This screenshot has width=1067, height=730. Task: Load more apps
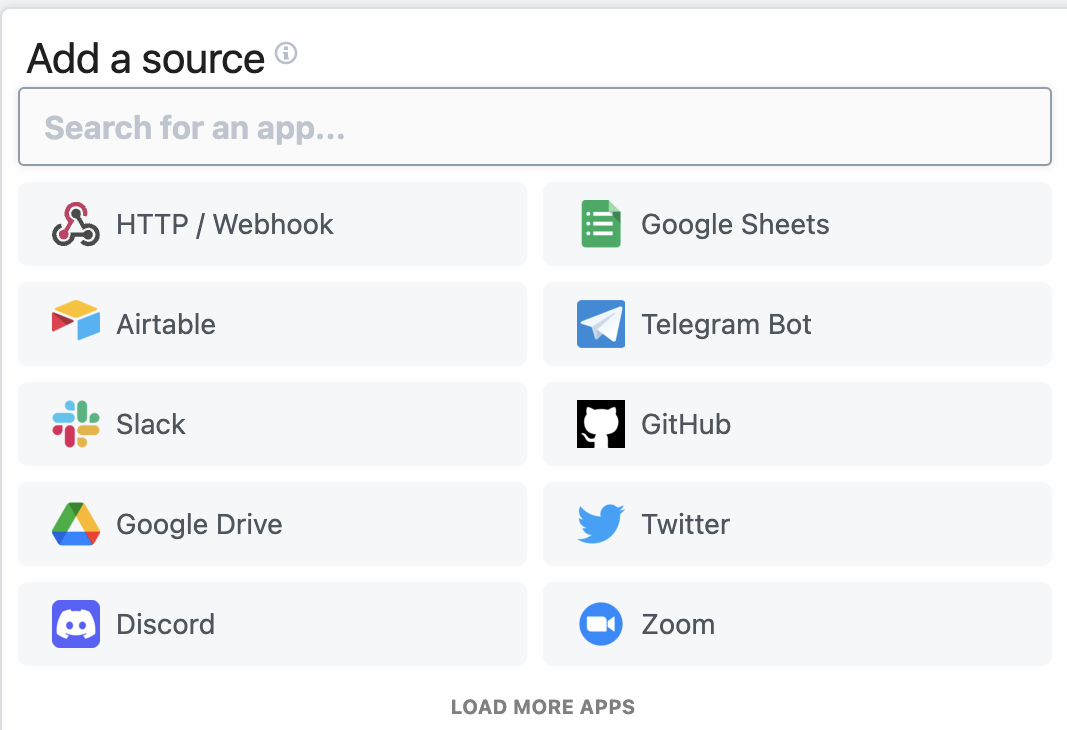(x=543, y=707)
